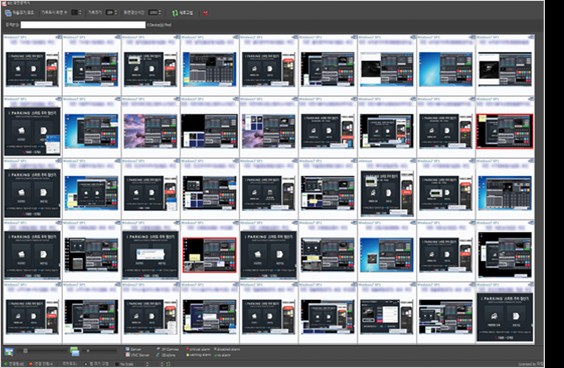Click the stacked windows icon between the sliders

tap(74, 351)
